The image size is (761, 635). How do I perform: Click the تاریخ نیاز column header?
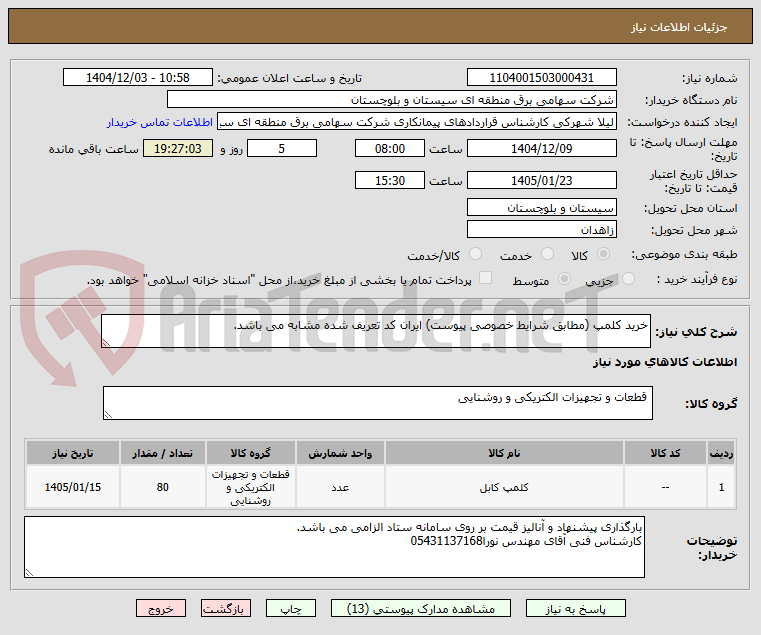[x=73, y=453]
